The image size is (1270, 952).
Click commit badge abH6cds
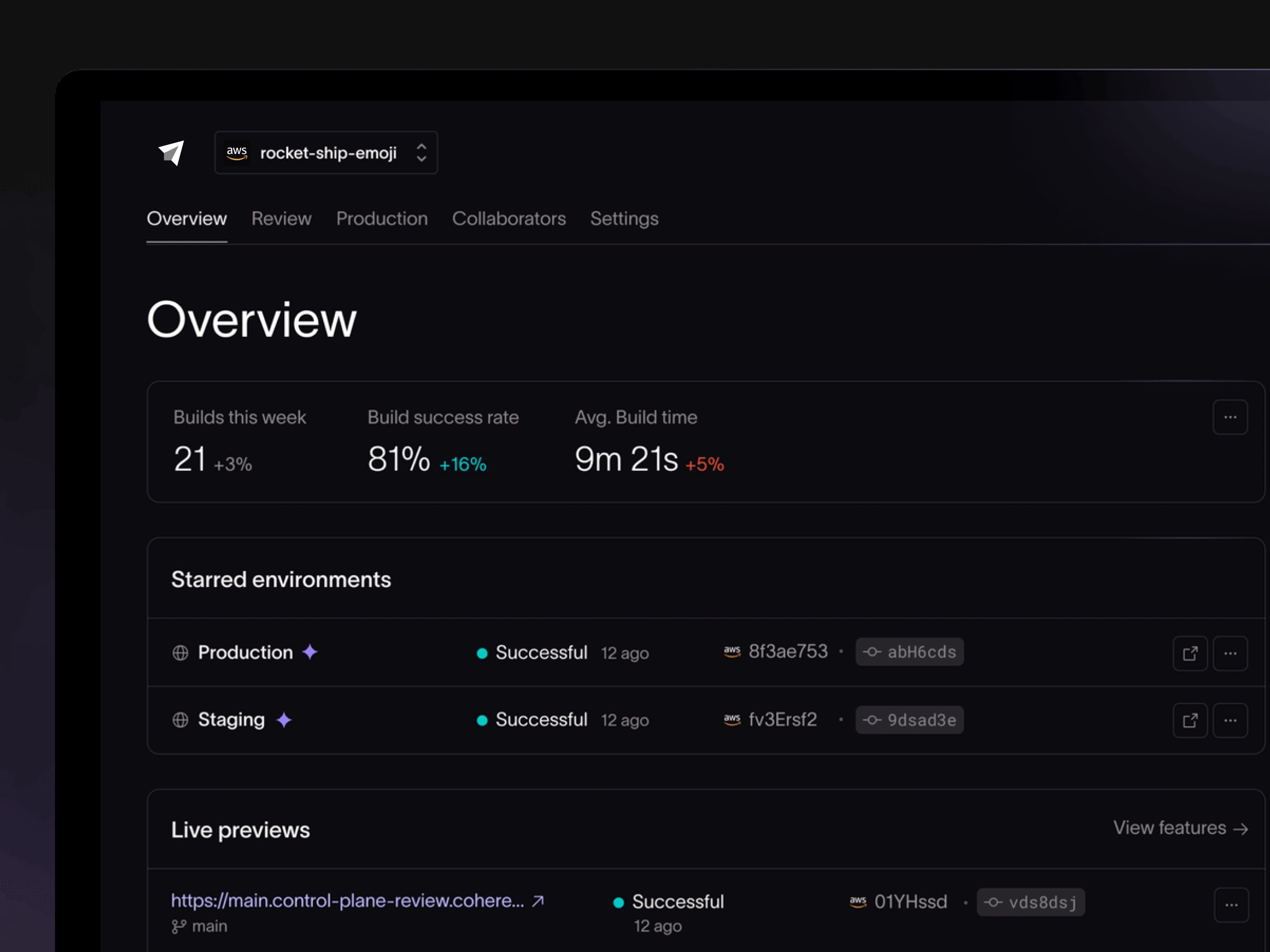tap(910, 652)
